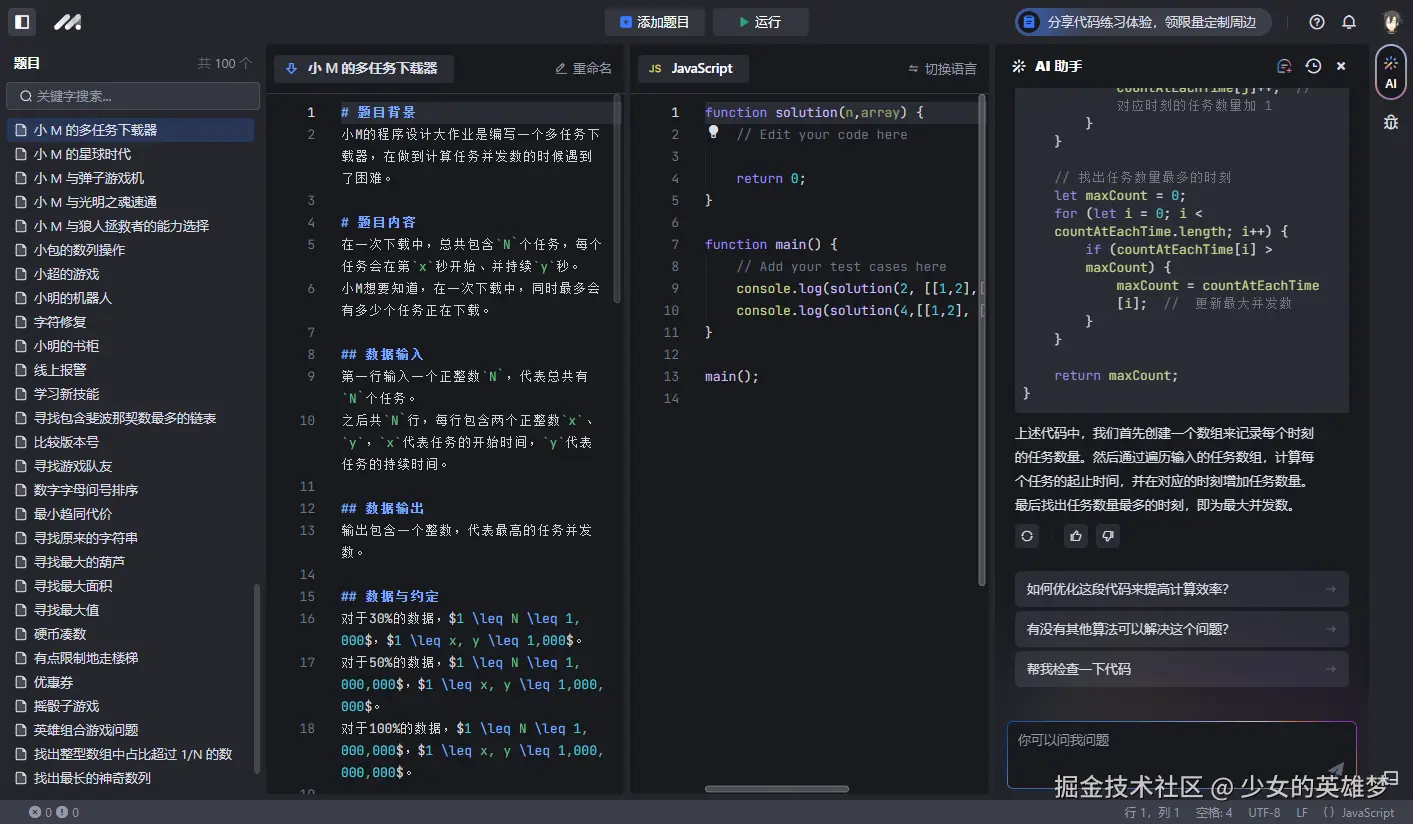Open problem 线上报警
The width and height of the screenshot is (1413, 824).
(130, 370)
